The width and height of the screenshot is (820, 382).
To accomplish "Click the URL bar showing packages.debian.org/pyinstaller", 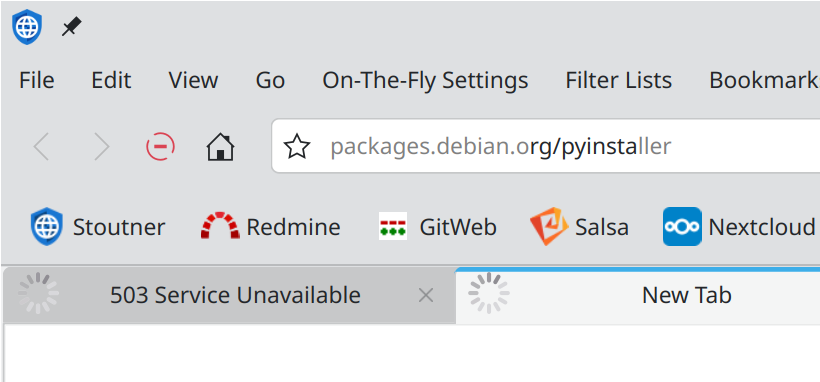I will (545, 147).
